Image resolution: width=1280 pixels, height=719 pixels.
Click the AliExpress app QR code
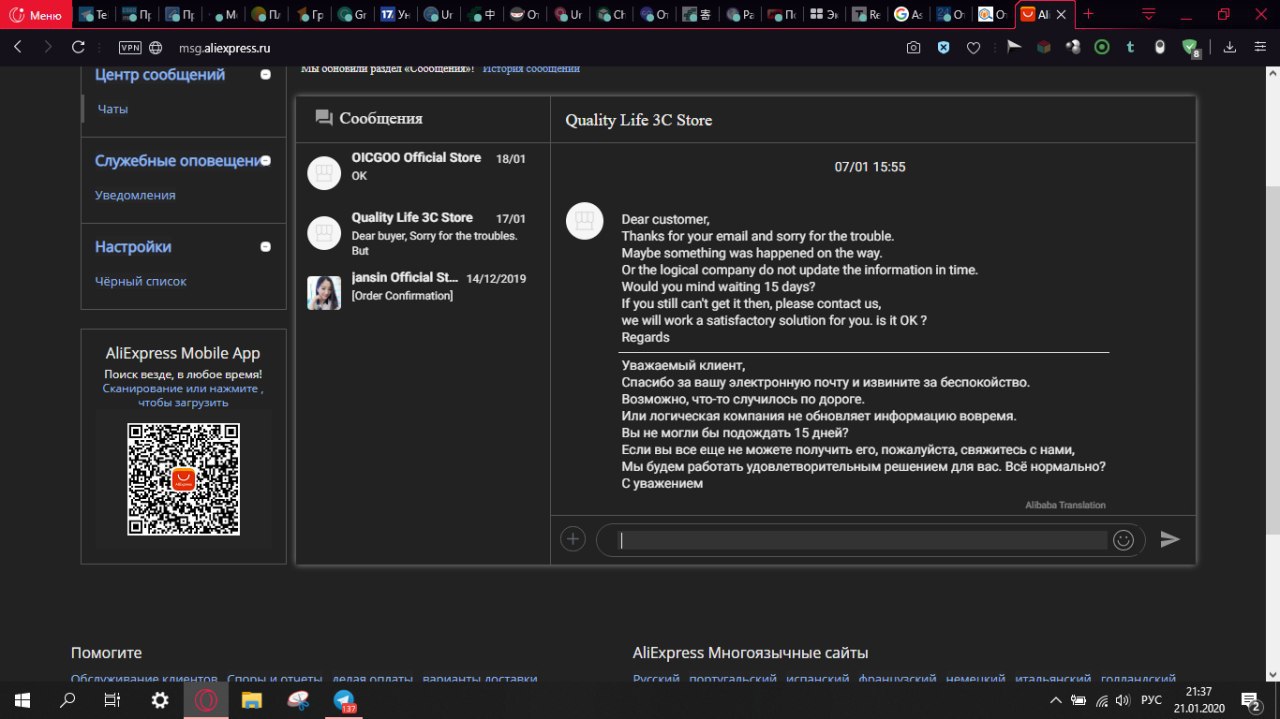tap(183, 479)
